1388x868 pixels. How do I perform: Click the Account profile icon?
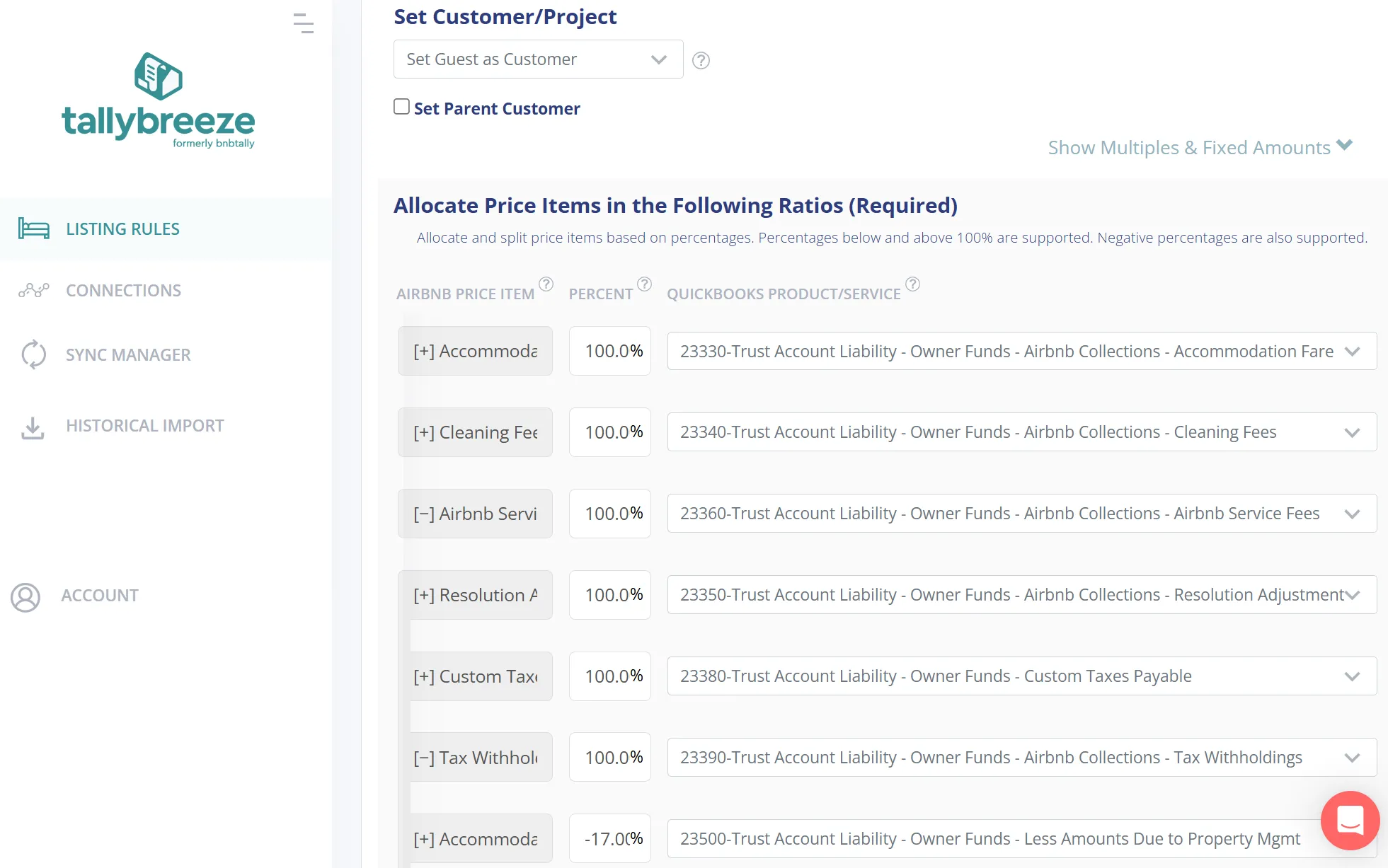[25, 596]
